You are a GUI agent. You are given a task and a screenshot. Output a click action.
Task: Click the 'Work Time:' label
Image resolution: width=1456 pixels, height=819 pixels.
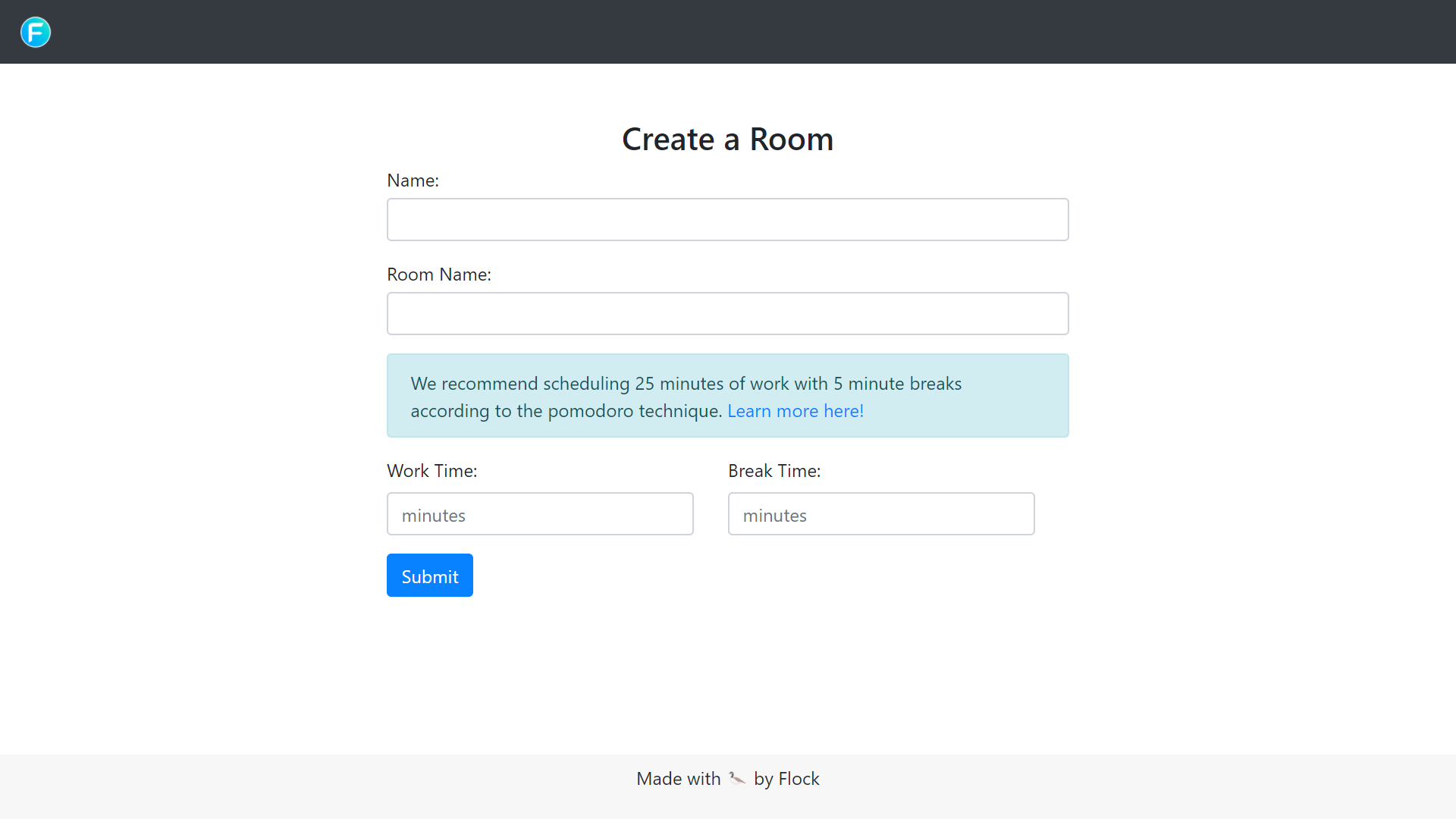click(432, 471)
